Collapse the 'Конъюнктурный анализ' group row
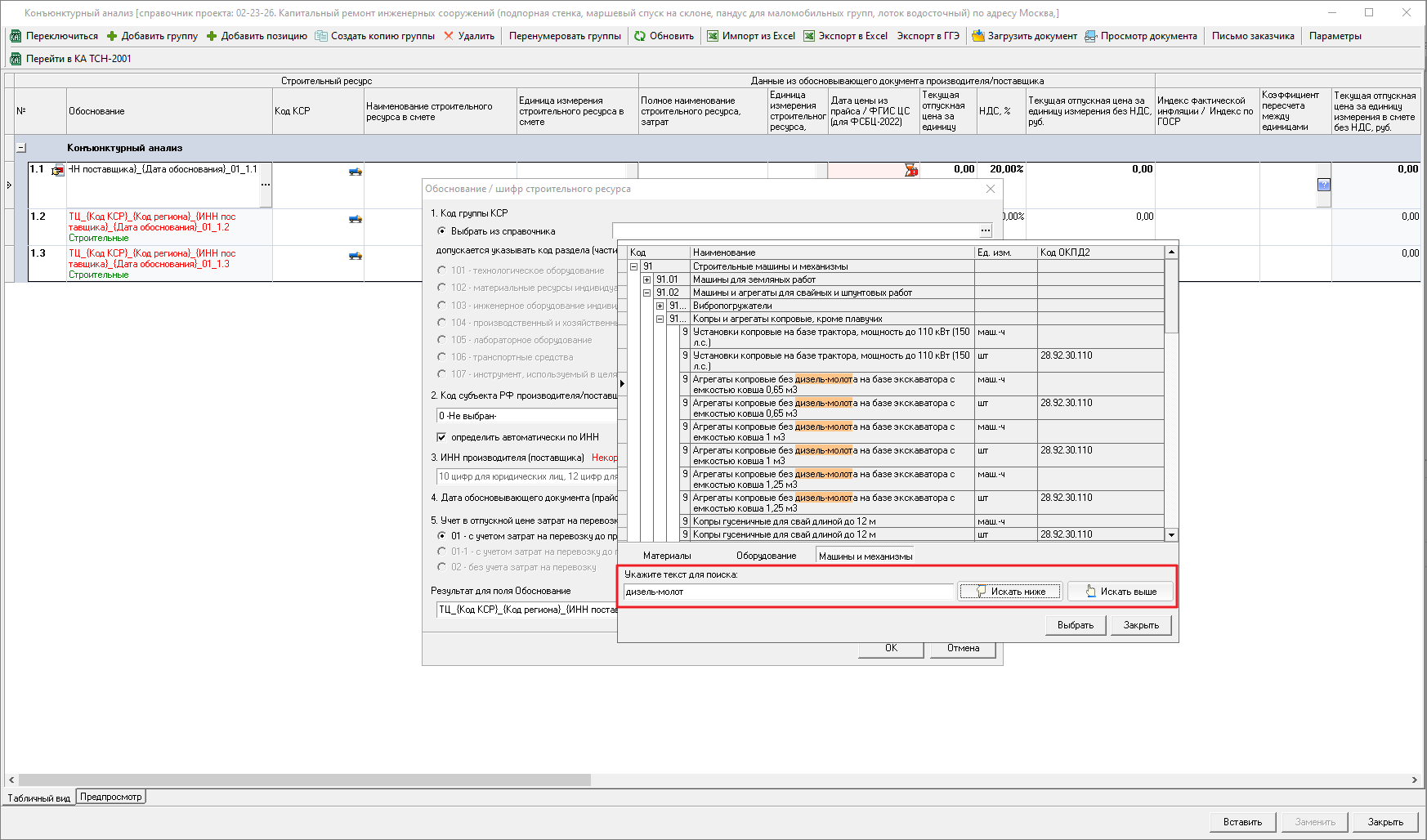This screenshot has height=840, width=1427. pyautogui.click(x=21, y=148)
